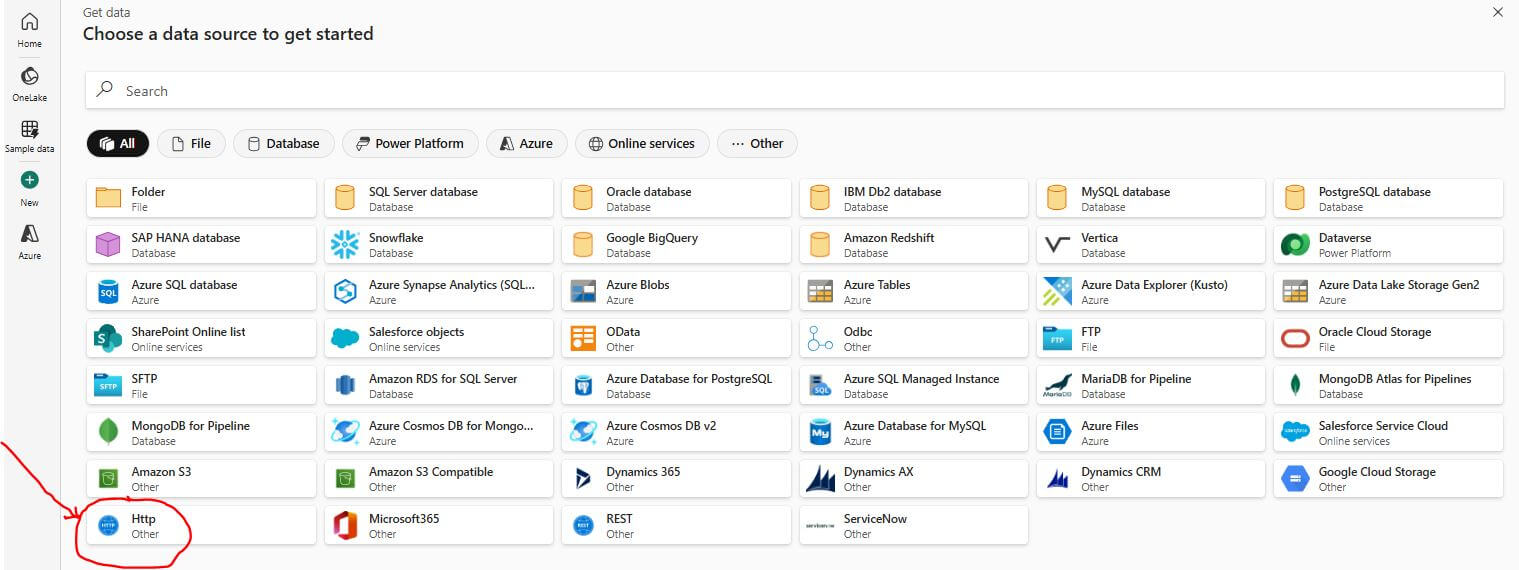This screenshot has width=1519, height=570.
Task: Choose the OData connector icon
Action: pos(583,339)
